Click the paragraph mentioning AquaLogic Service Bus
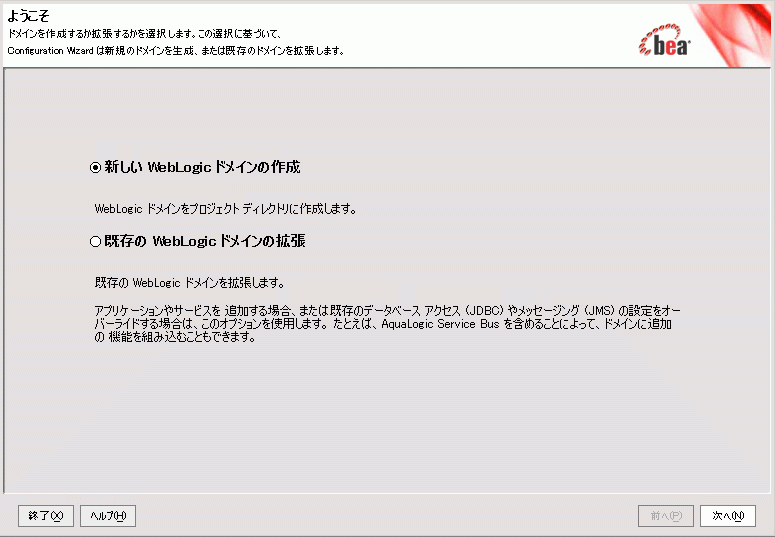 [x=388, y=324]
